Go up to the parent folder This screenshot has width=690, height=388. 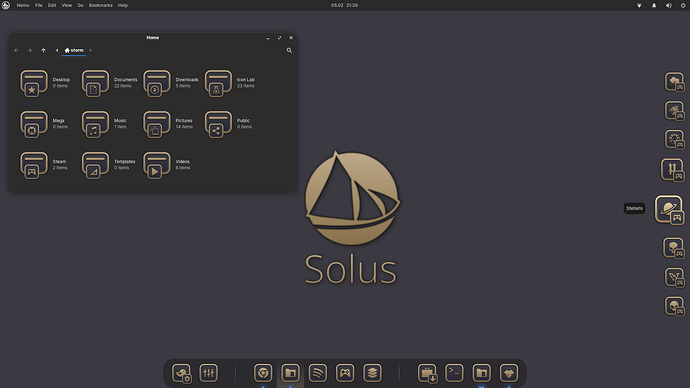click(x=43, y=51)
